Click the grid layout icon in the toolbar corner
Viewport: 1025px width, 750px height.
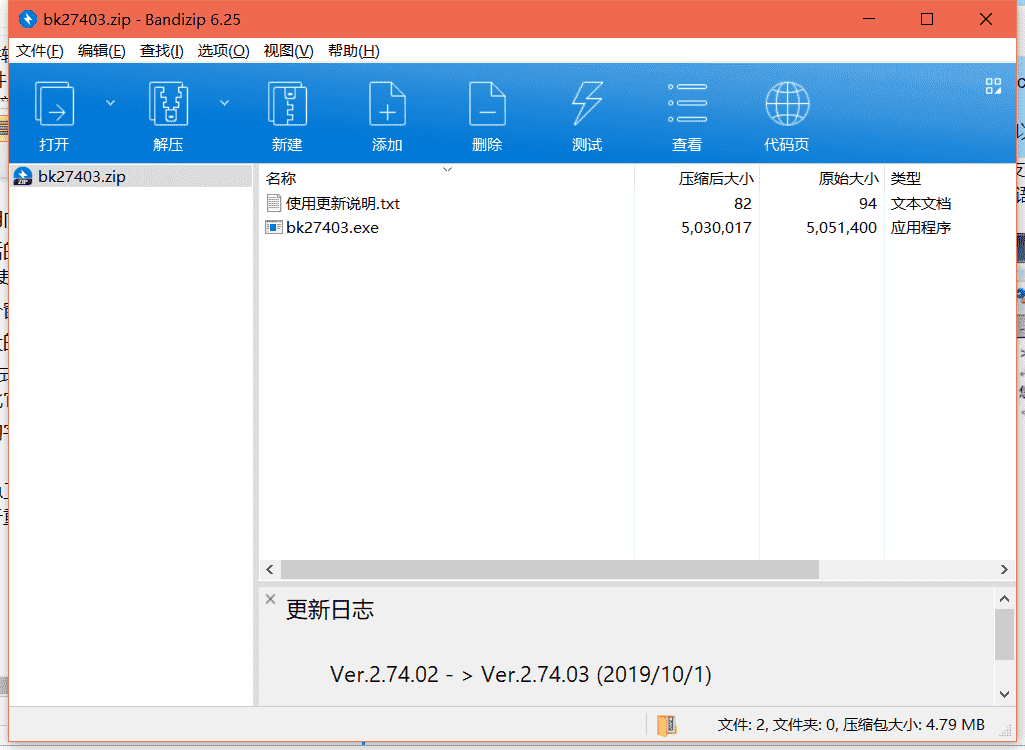point(993,86)
